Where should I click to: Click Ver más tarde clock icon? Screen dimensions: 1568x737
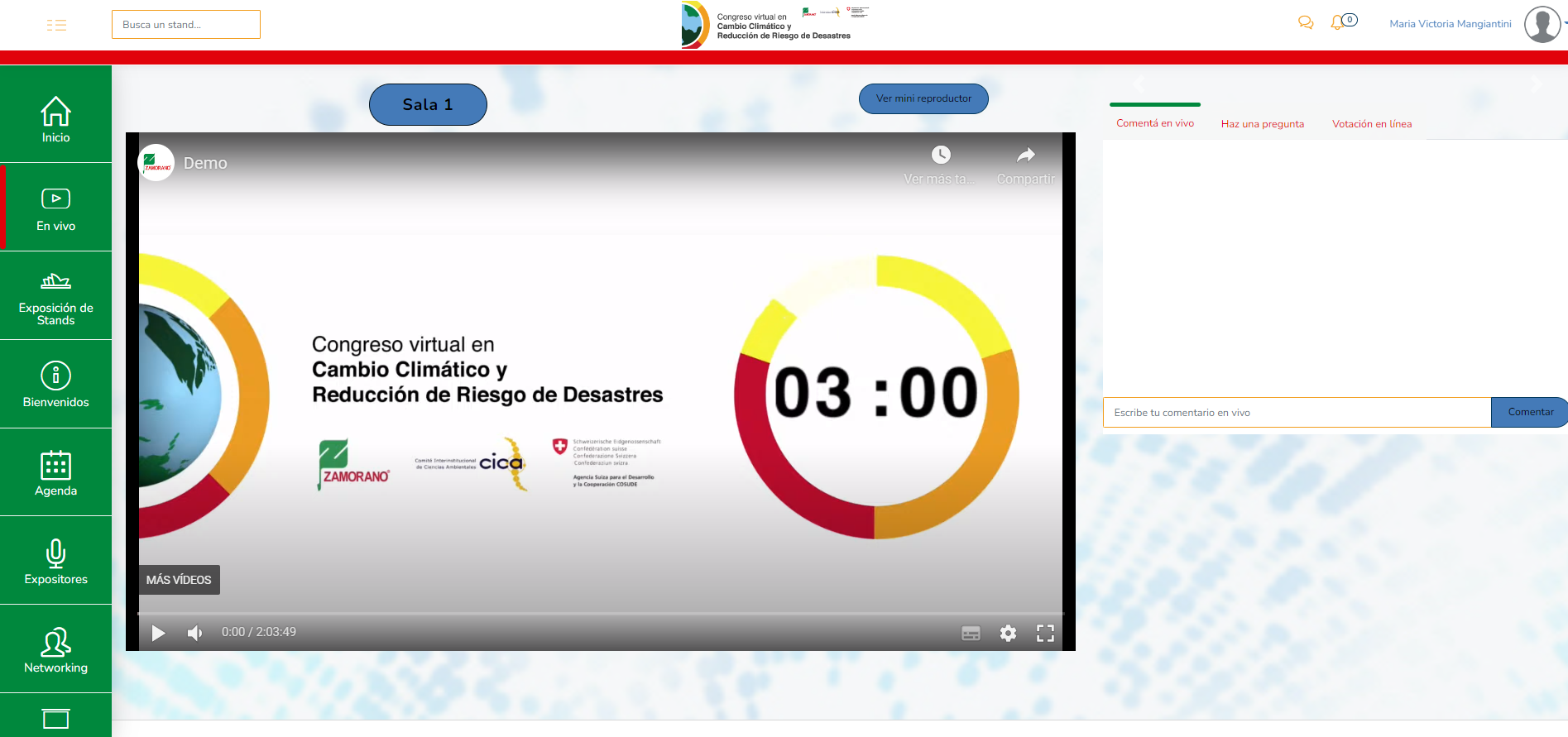941,155
